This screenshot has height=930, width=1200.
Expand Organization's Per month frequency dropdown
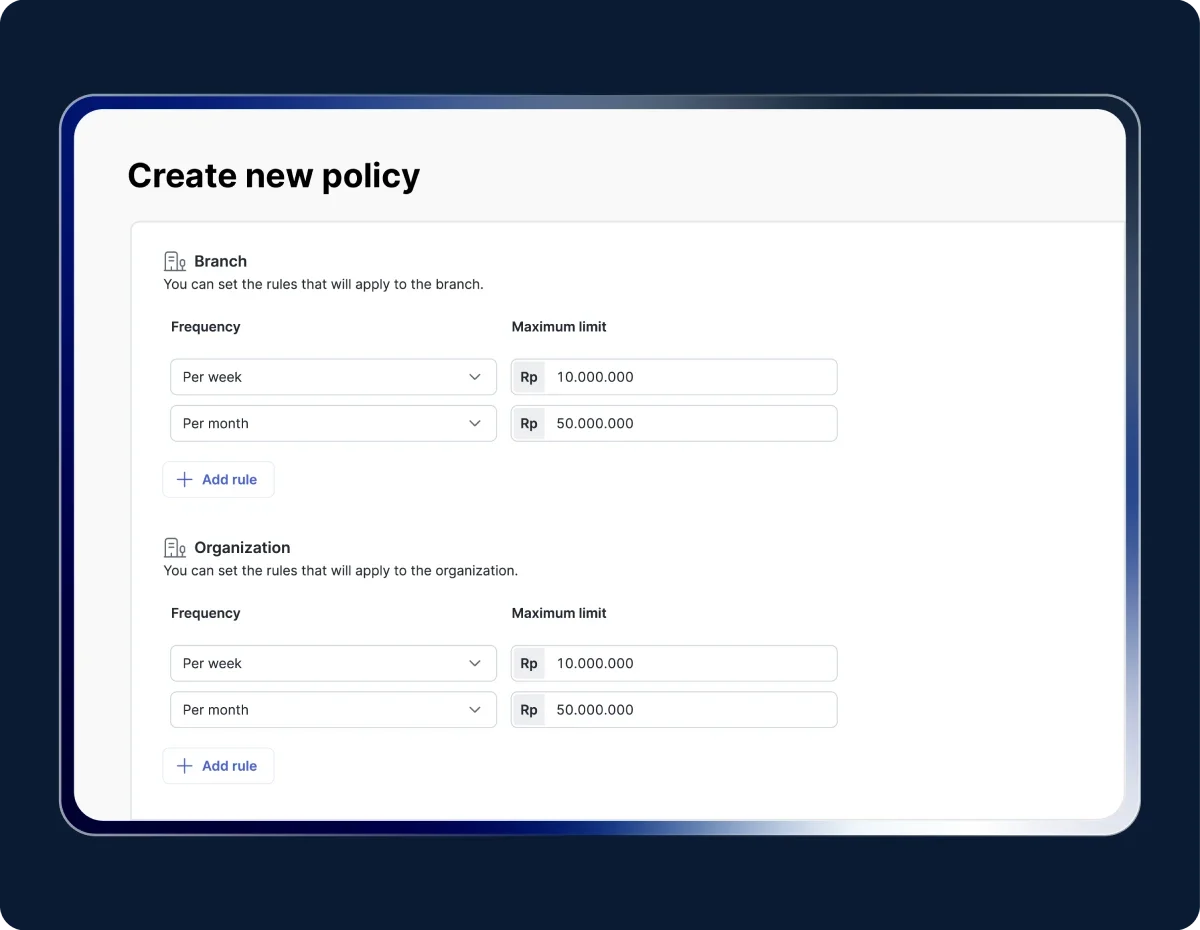click(333, 710)
